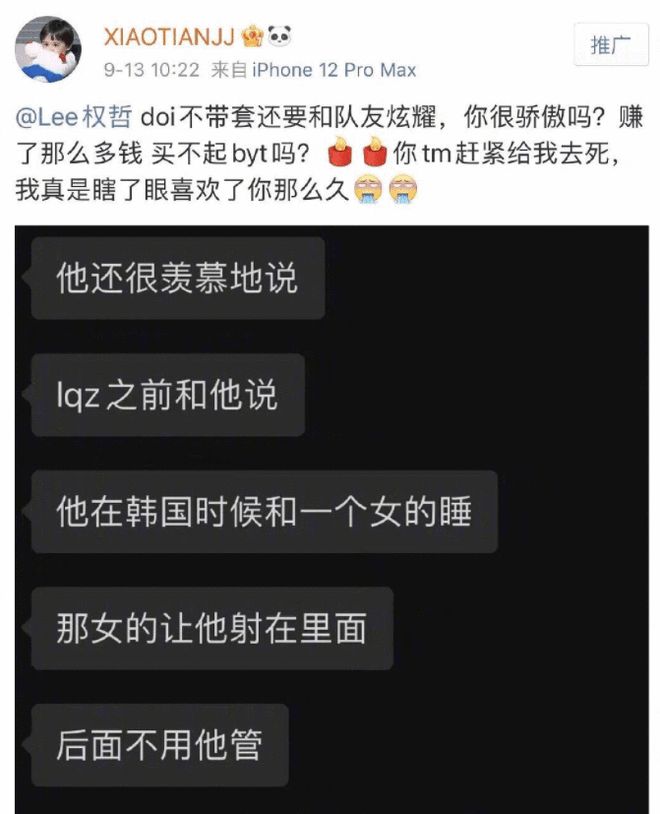Select the bubble beginning 那女的
660x814 pixels.
(x=212, y=629)
